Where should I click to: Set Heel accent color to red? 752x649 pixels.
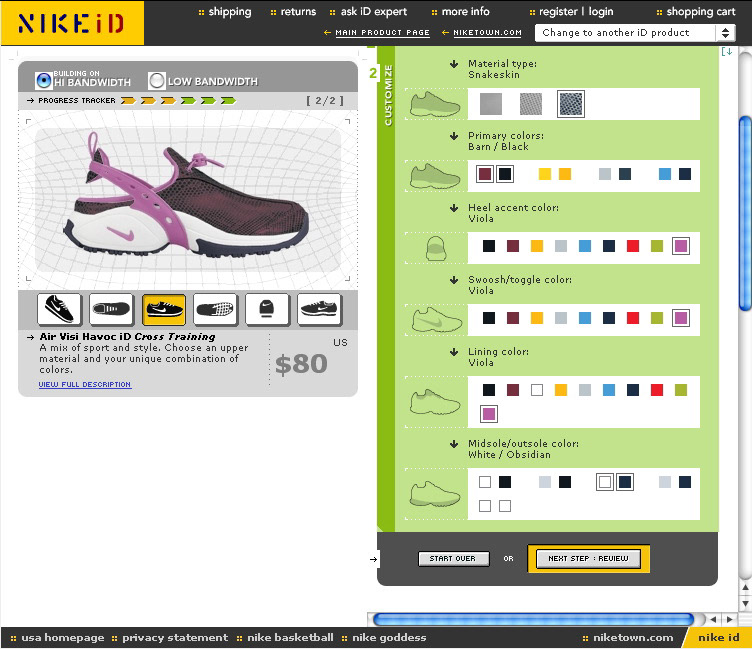[x=633, y=246]
